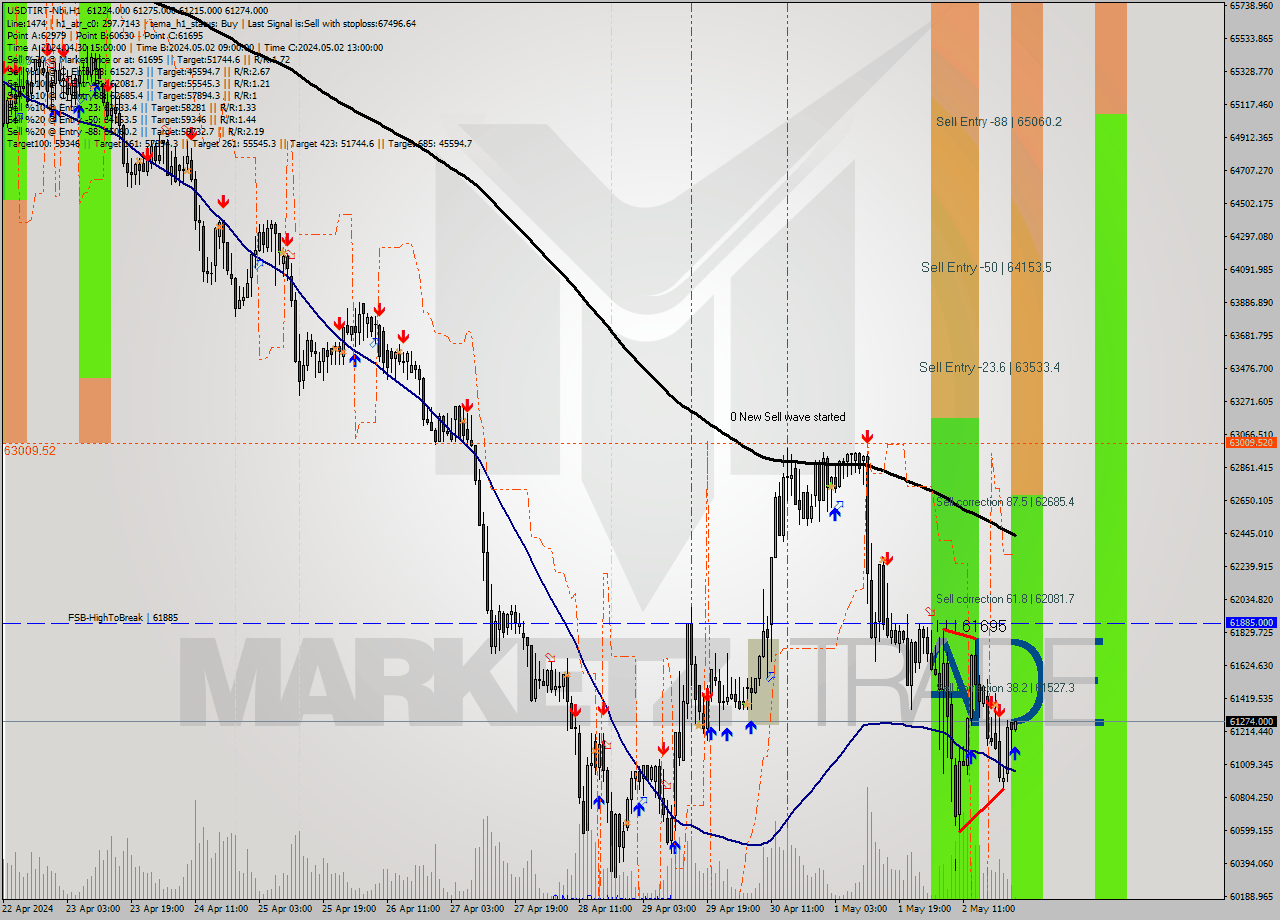Click the 61419.535 price axis label

tap(1250, 698)
